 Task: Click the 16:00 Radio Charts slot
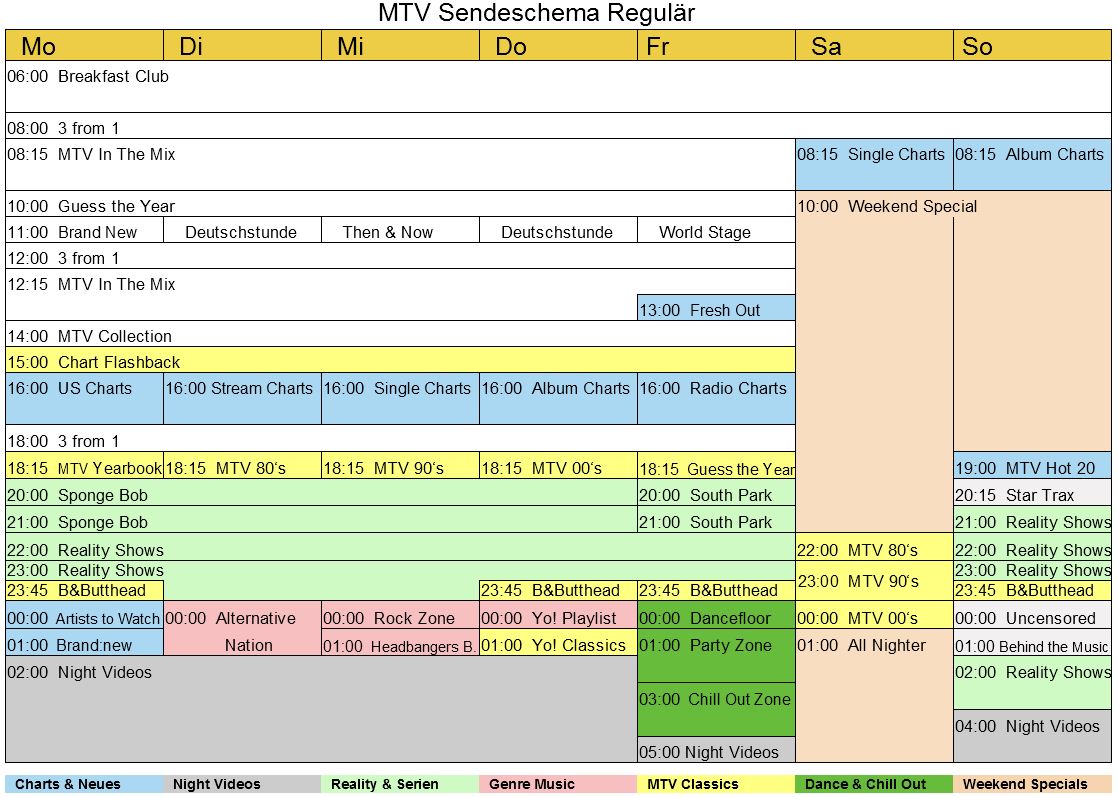click(717, 398)
